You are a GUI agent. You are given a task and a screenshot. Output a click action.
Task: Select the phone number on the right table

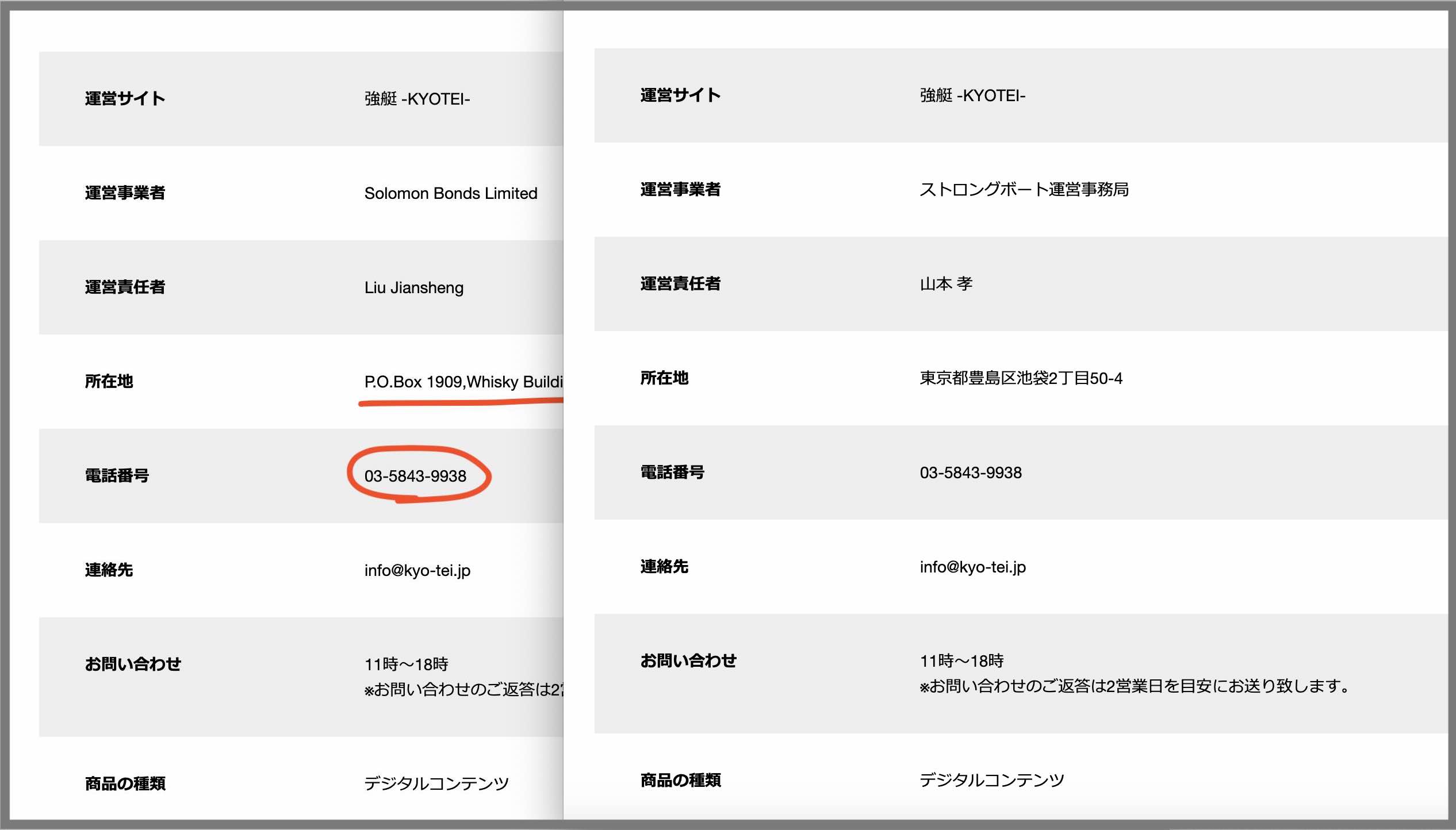[x=971, y=472]
